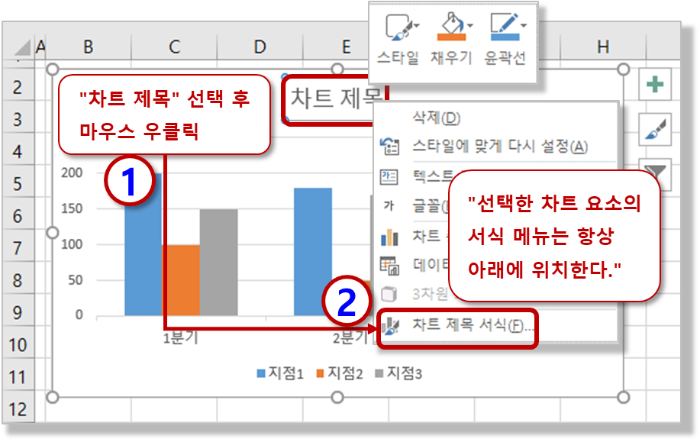The height and width of the screenshot is (441, 700).
Task: Click the orange 1분기 bar
Action: (181, 280)
